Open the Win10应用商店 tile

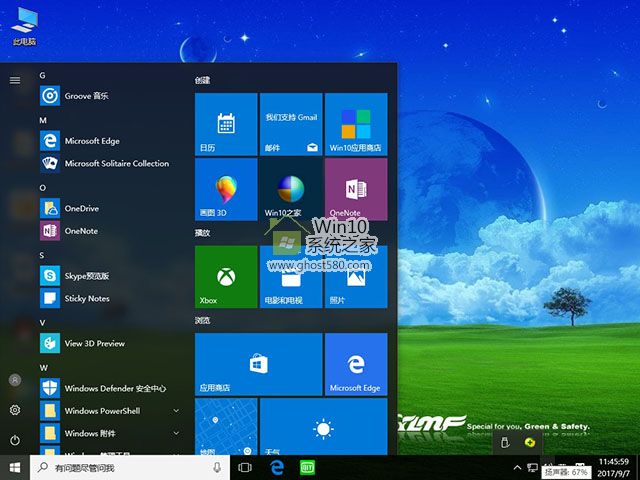coord(356,124)
